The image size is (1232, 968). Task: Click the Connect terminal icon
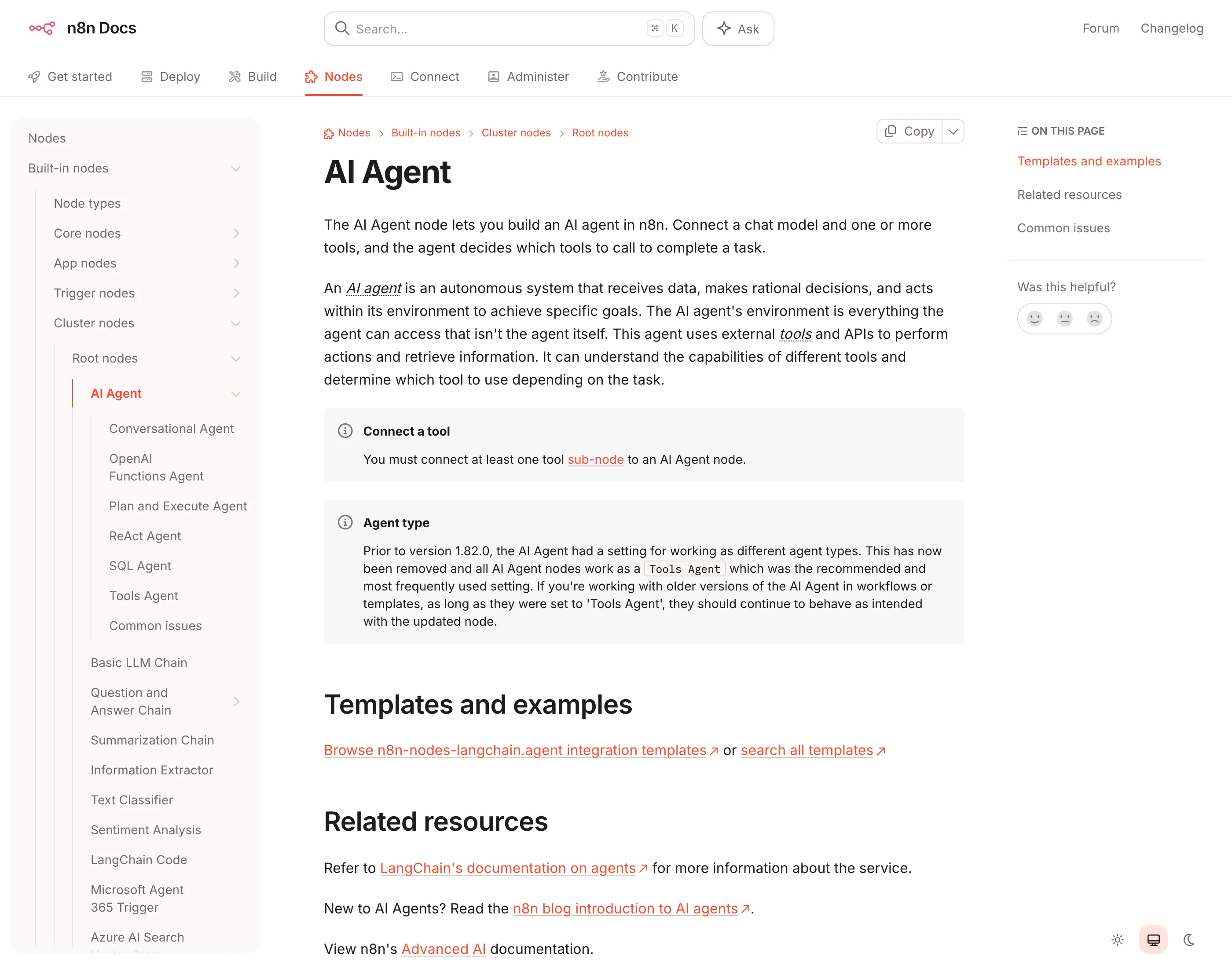(x=397, y=77)
